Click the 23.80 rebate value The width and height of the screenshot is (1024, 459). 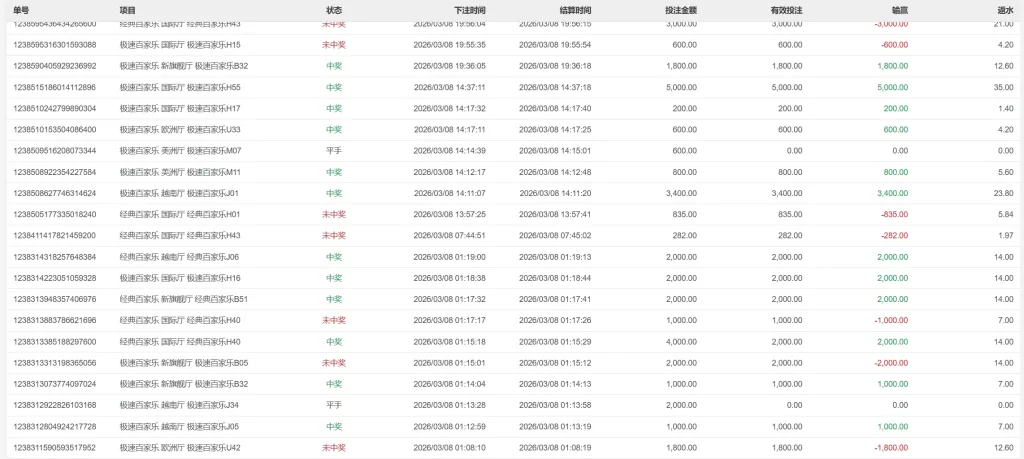pos(1004,193)
